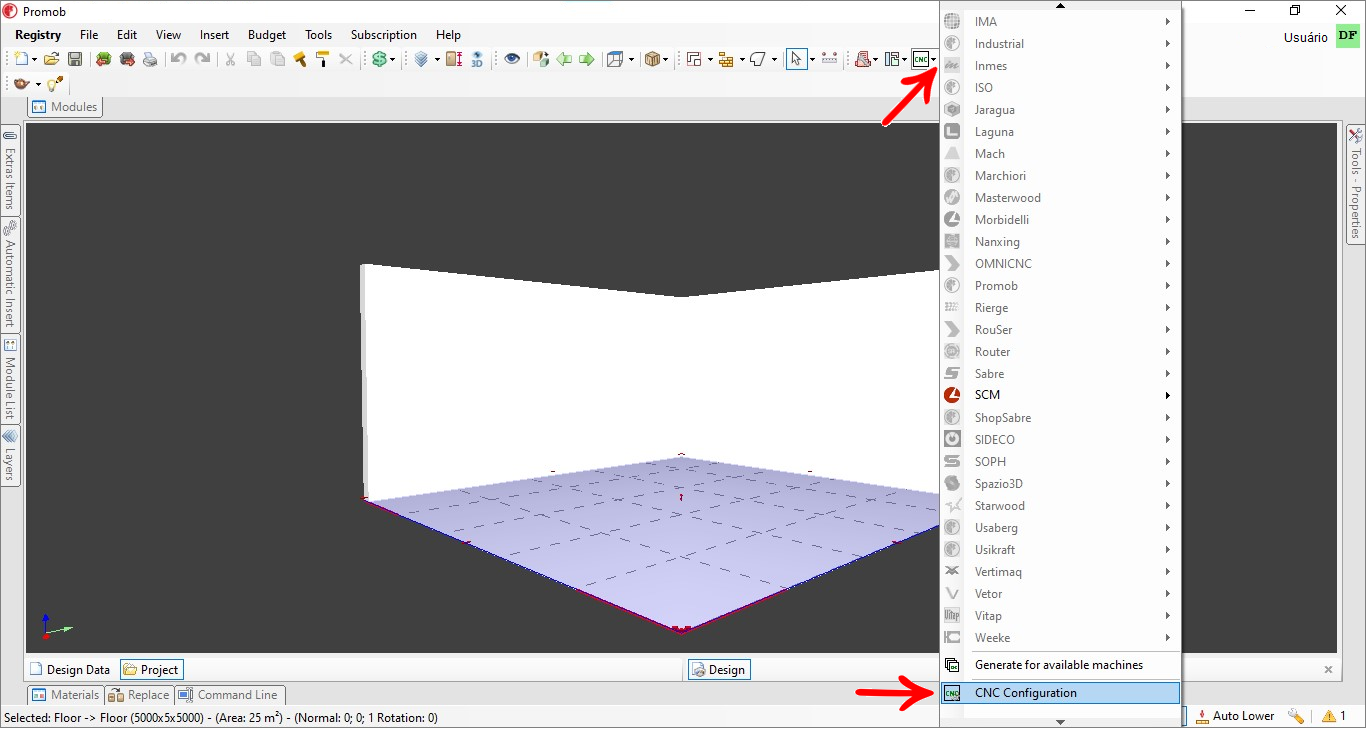Open the Automatic Insert side panel
This screenshot has height=732, width=1366.
point(10,275)
